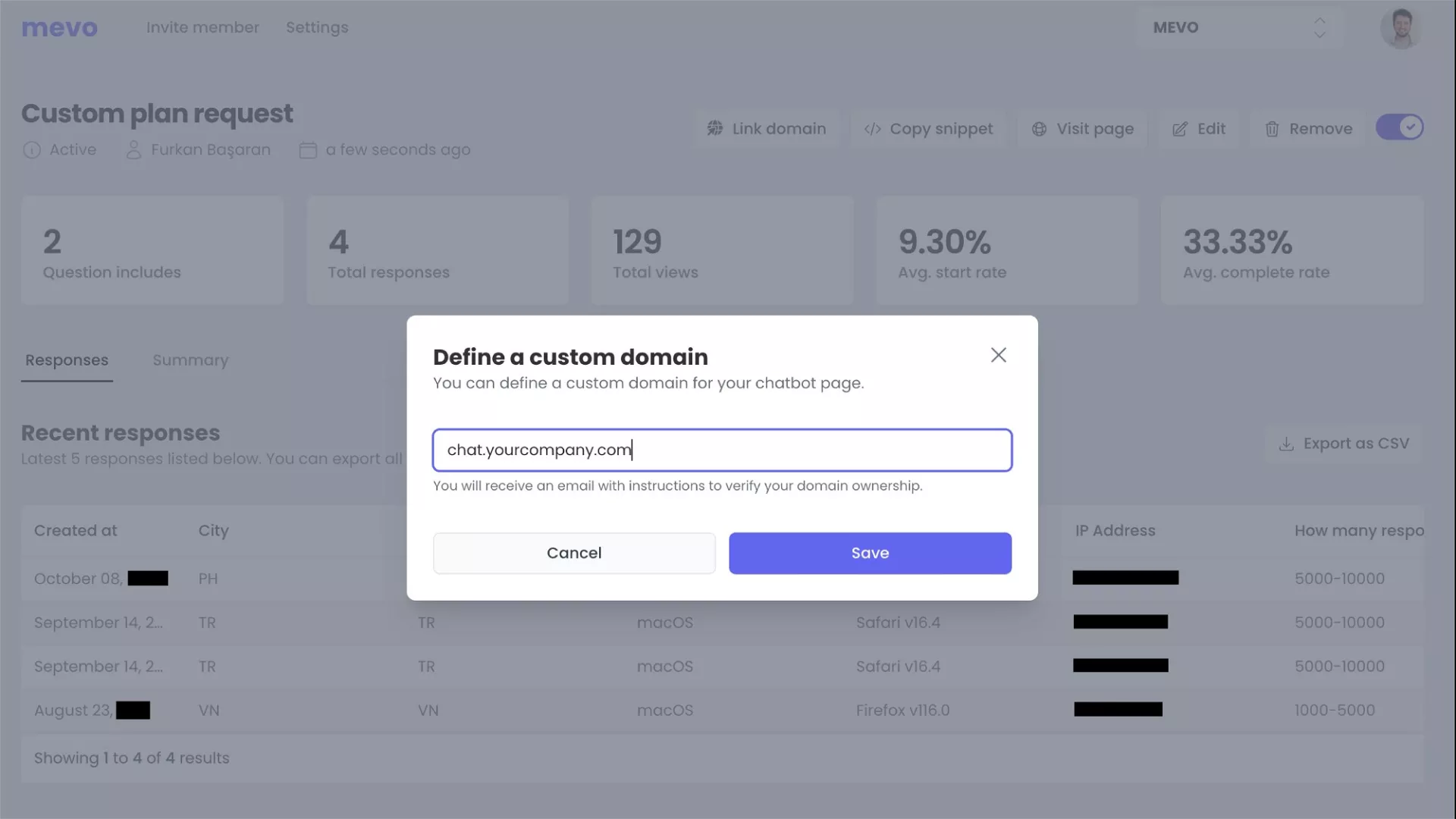Switch to the Responses tab
This screenshot has height=819, width=1456.
tap(67, 361)
